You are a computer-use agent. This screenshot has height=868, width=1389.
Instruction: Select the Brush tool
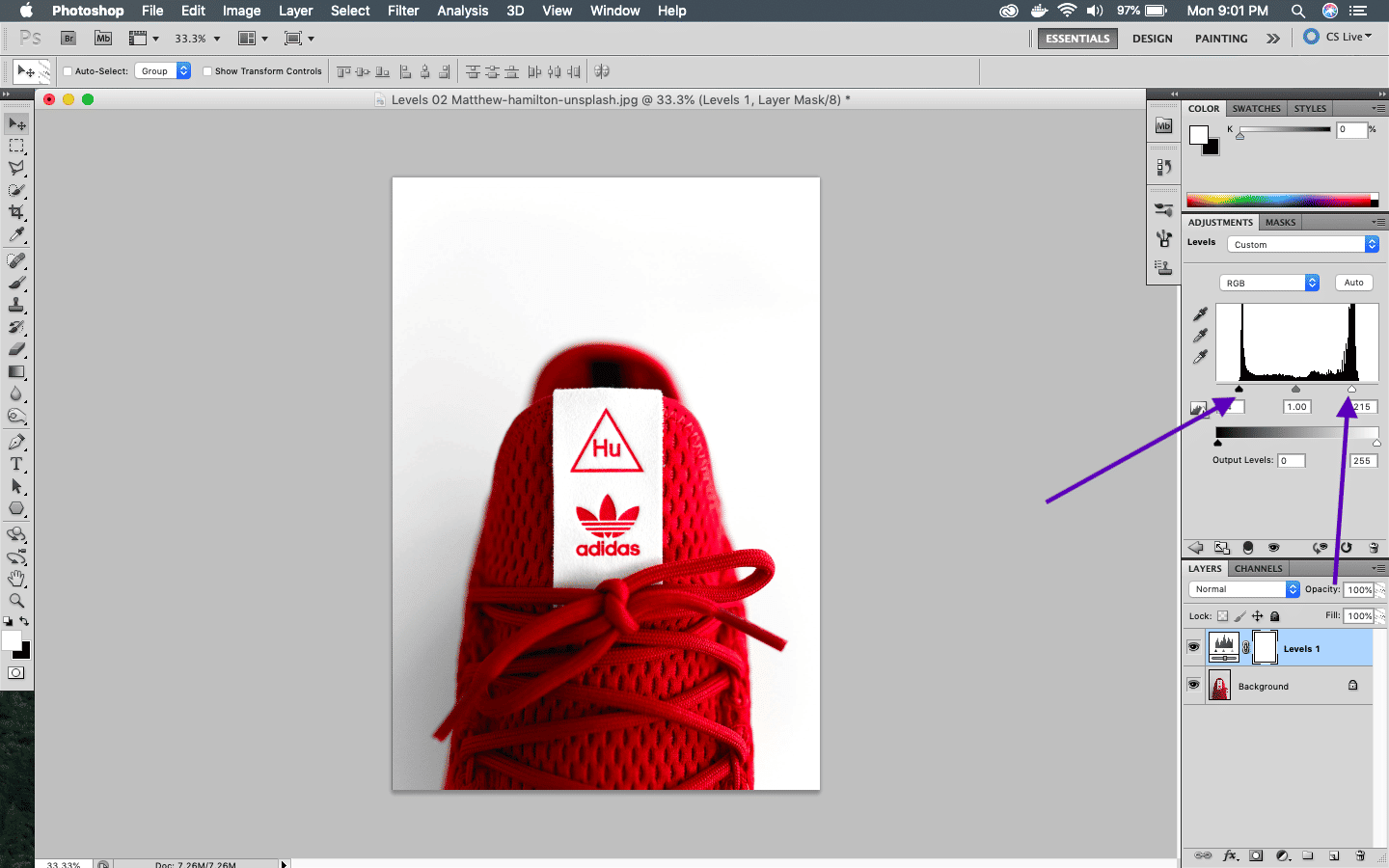[16, 283]
